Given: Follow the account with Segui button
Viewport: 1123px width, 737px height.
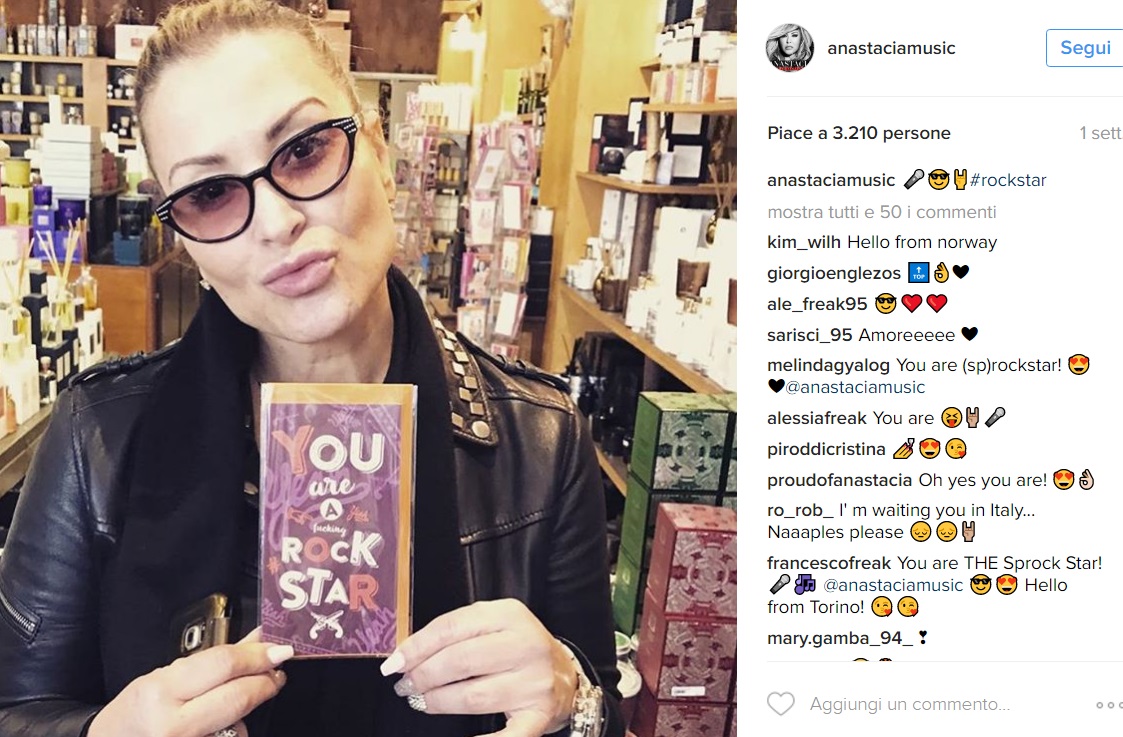Looking at the screenshot, I should 1084,48.
